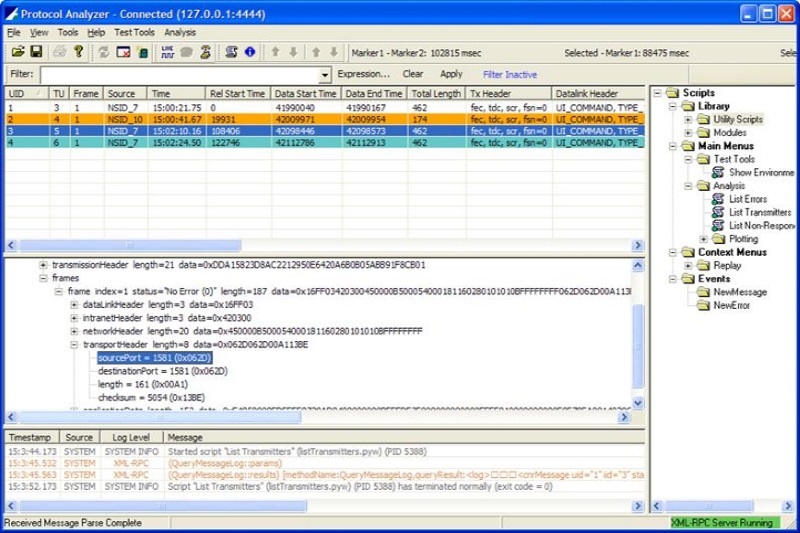Run the List Errors script
This screenshot has width=800, height=533.
pos(740,199)
